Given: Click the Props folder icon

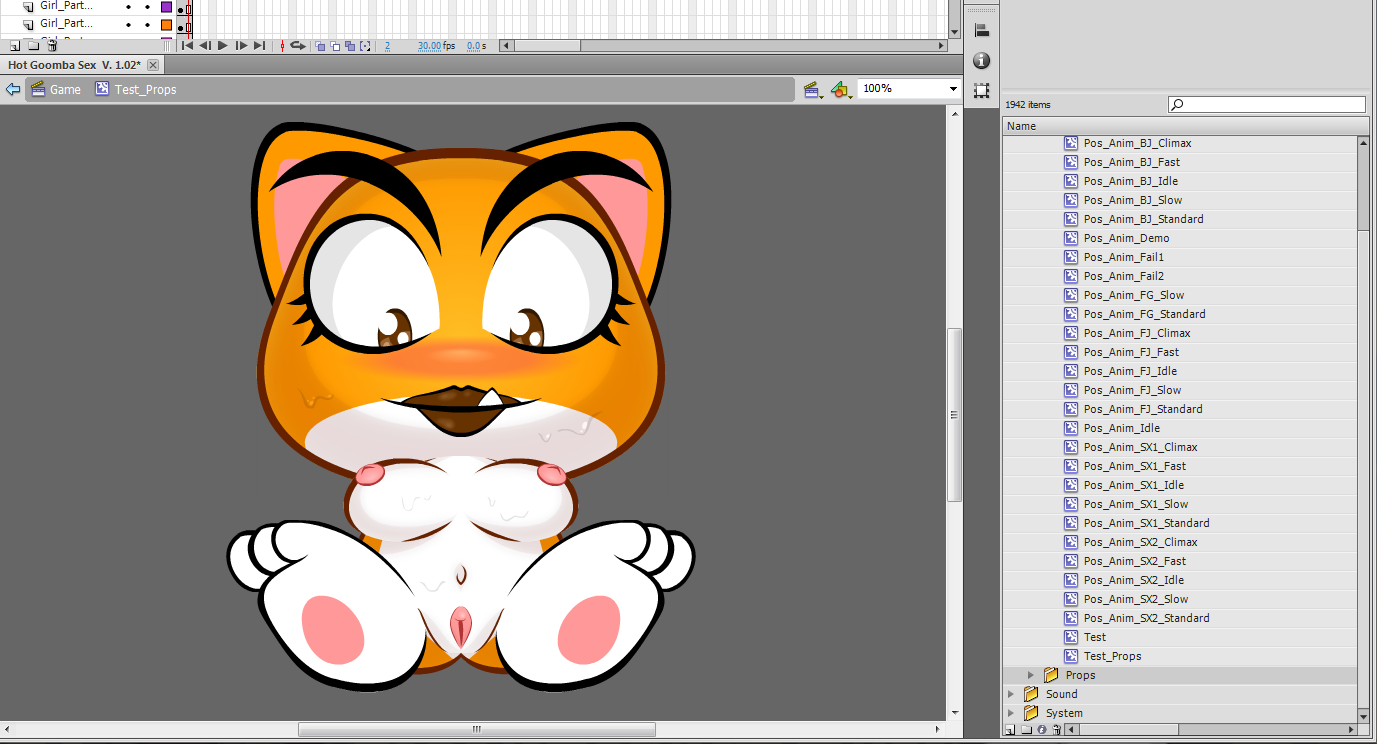Looking at the screenshot, I should point(1051,675).
